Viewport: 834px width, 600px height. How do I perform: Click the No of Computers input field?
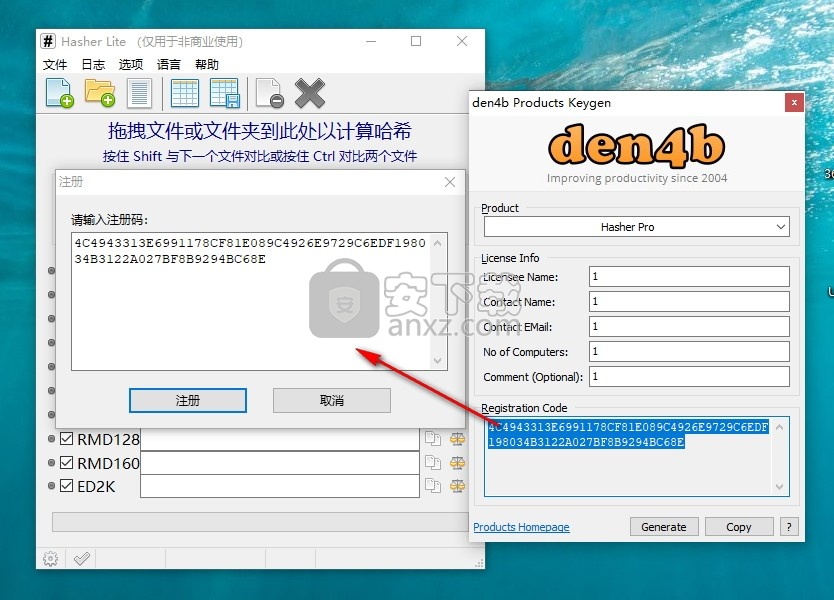[689, 352]
